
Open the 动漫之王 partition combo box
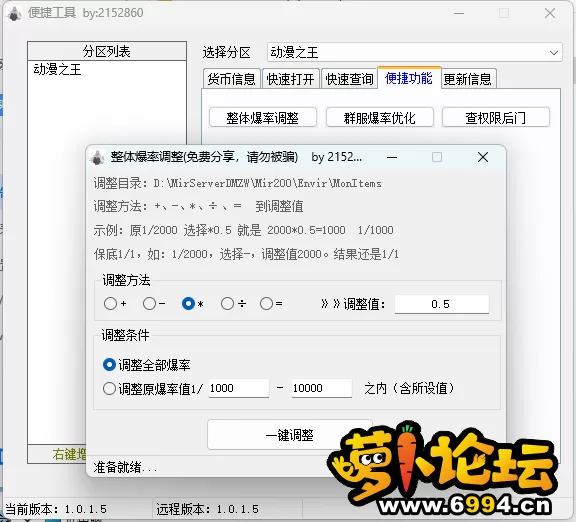pyautogui.click(x=414, y=52)
